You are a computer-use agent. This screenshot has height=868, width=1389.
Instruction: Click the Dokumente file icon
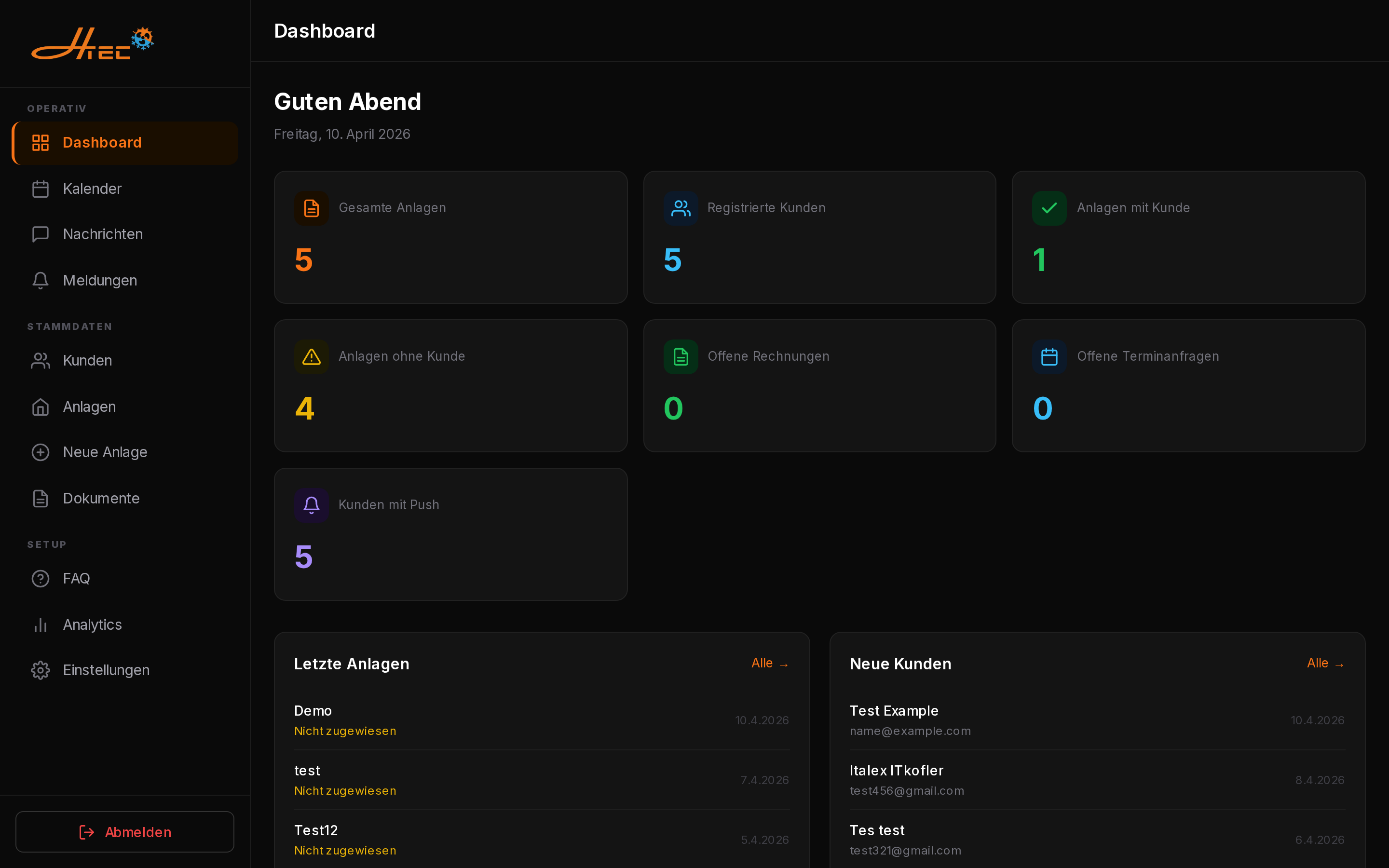[x=40, y=498]
